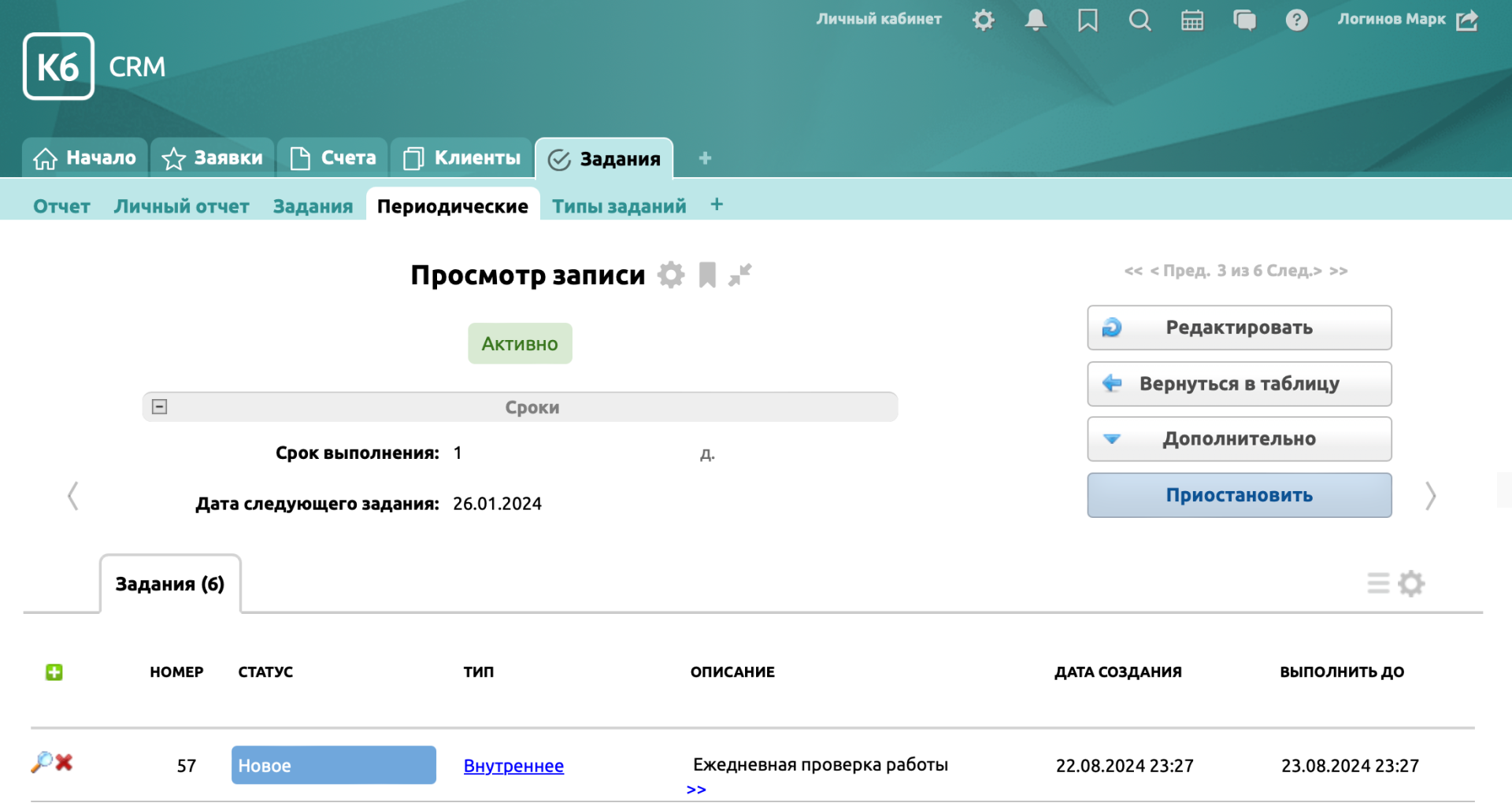
Task: Click the search magnifier icon
Action: point(1140,20)
